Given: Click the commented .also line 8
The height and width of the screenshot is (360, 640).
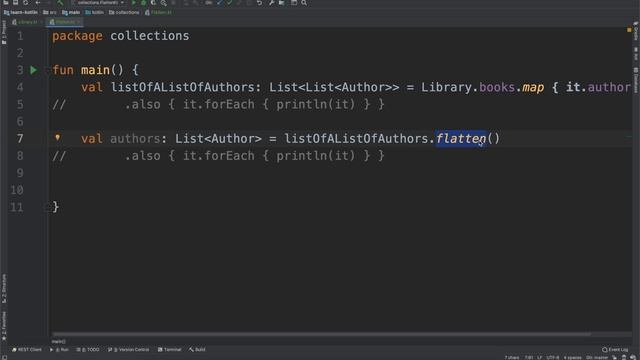Looking at the screenshot, I should [x=218, y=156].
